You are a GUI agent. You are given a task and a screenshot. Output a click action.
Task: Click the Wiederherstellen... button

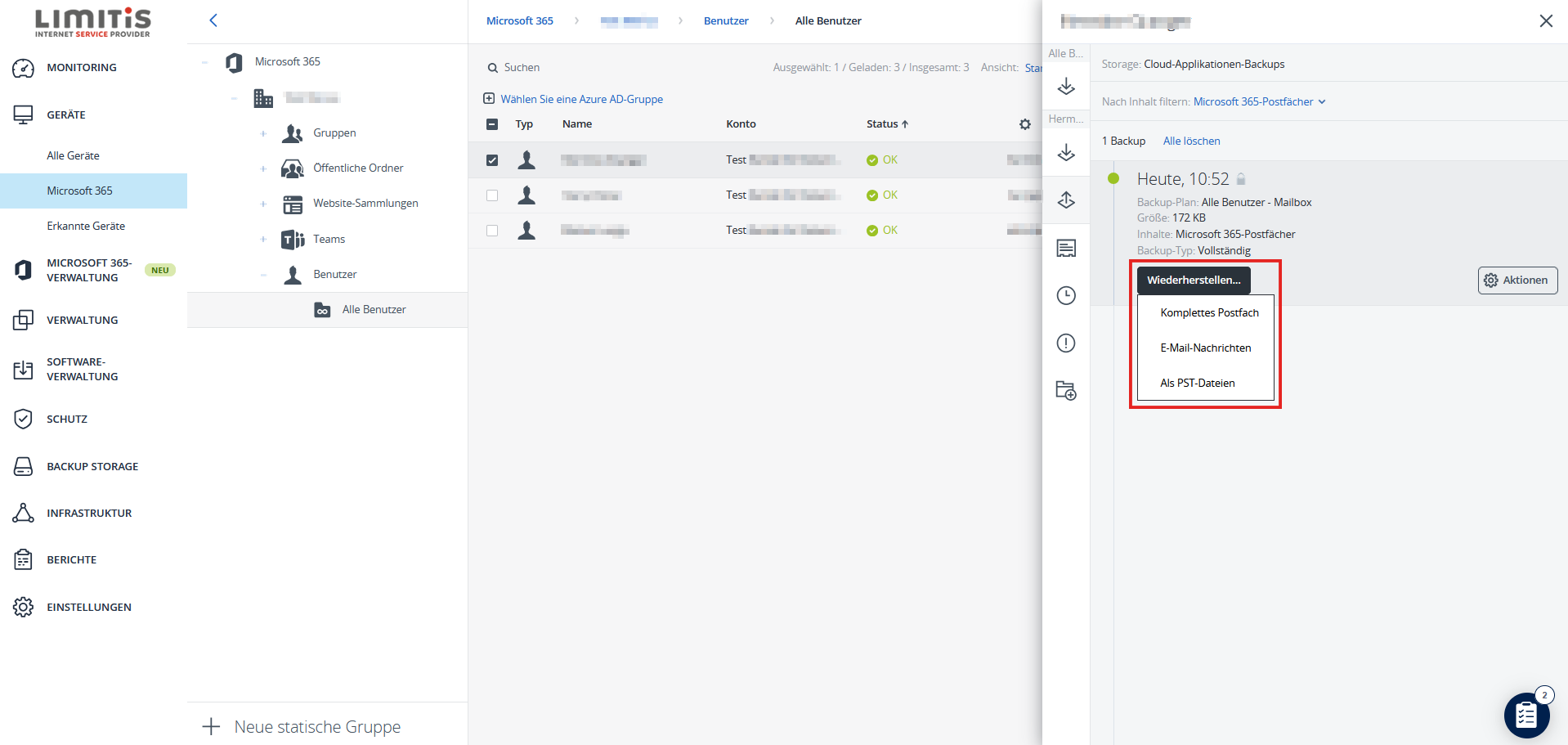click(1194, 280)
